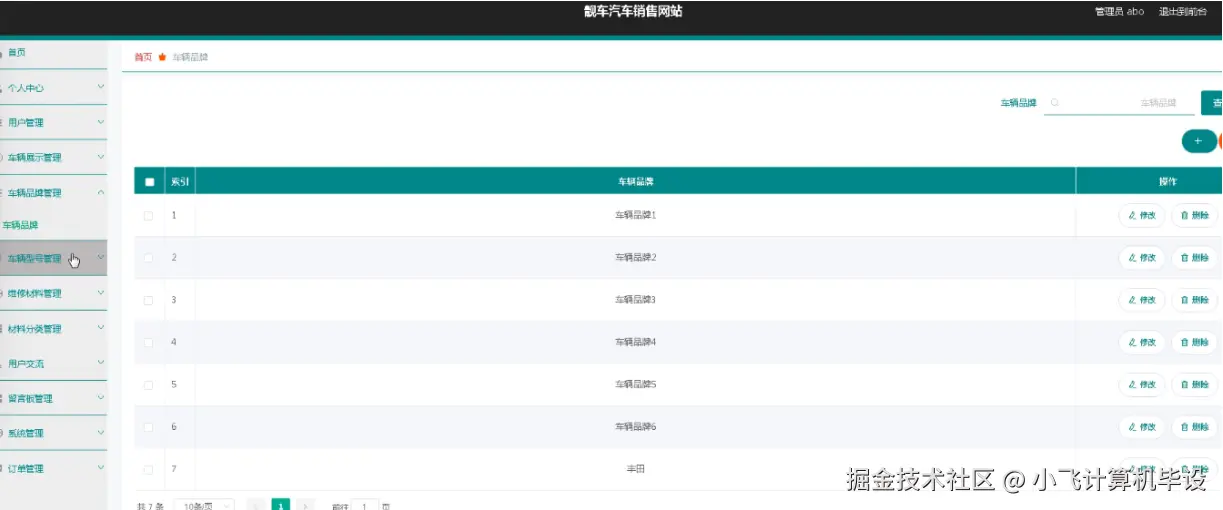Click the 车辆品牌 column header
This screenshot has width=1223, height=510.
point(635,182)
